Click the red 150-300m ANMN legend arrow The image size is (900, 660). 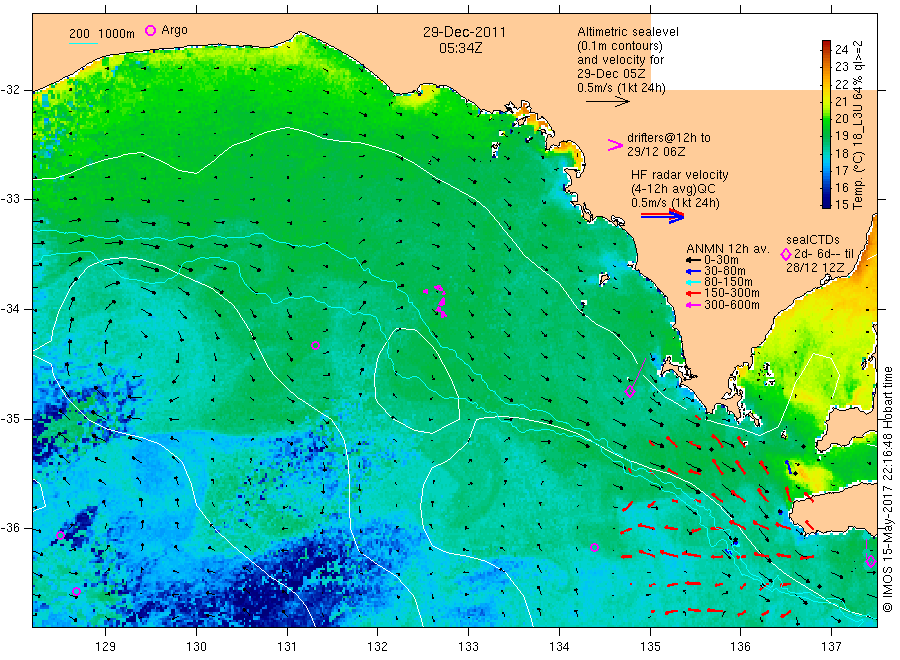[x=693, y=294]
